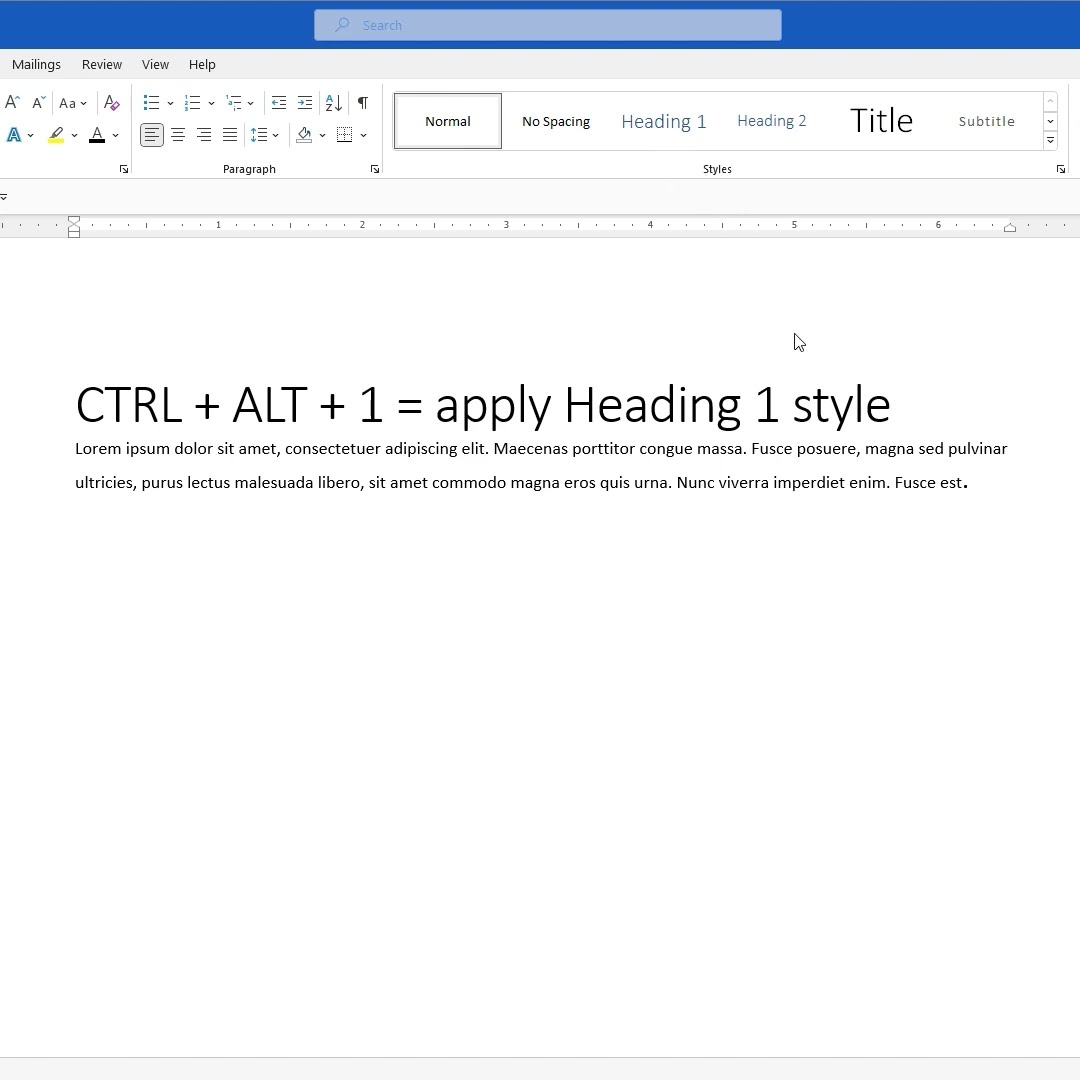
Task: Toggle Align Left
Action: 152,135
